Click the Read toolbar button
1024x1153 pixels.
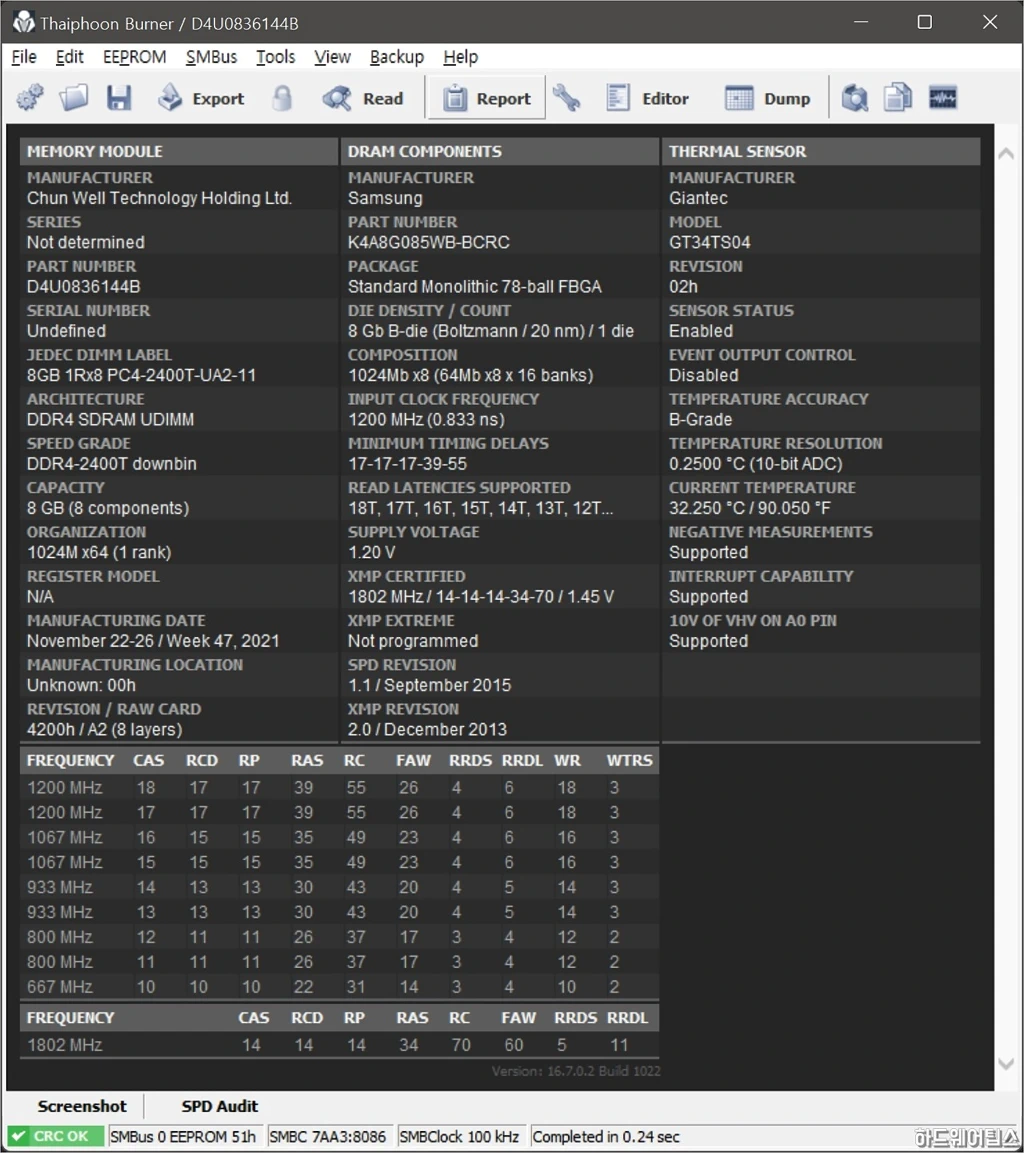(363, 98)
